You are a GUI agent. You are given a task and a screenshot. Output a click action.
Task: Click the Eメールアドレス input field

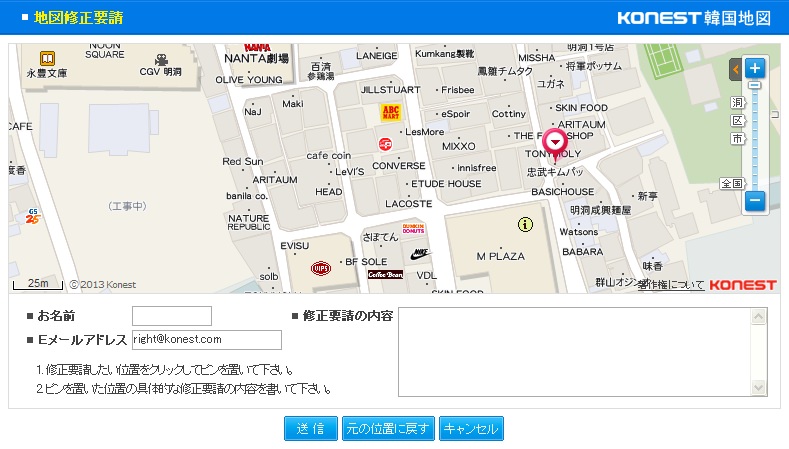pos(207,340)
